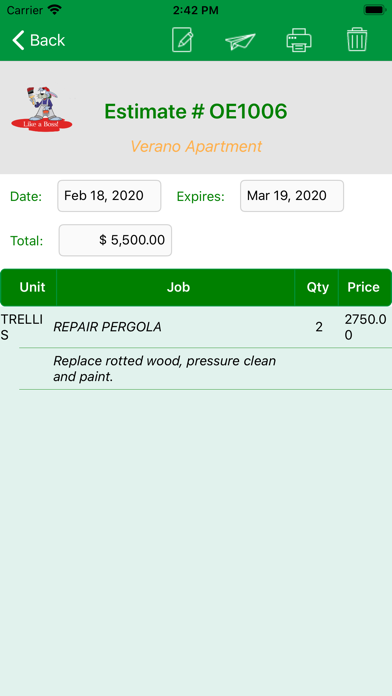This screenshot has width=392, height=696.
Task: Select the Total amount $ 5,500.00 field
Action: coord(115,240)
